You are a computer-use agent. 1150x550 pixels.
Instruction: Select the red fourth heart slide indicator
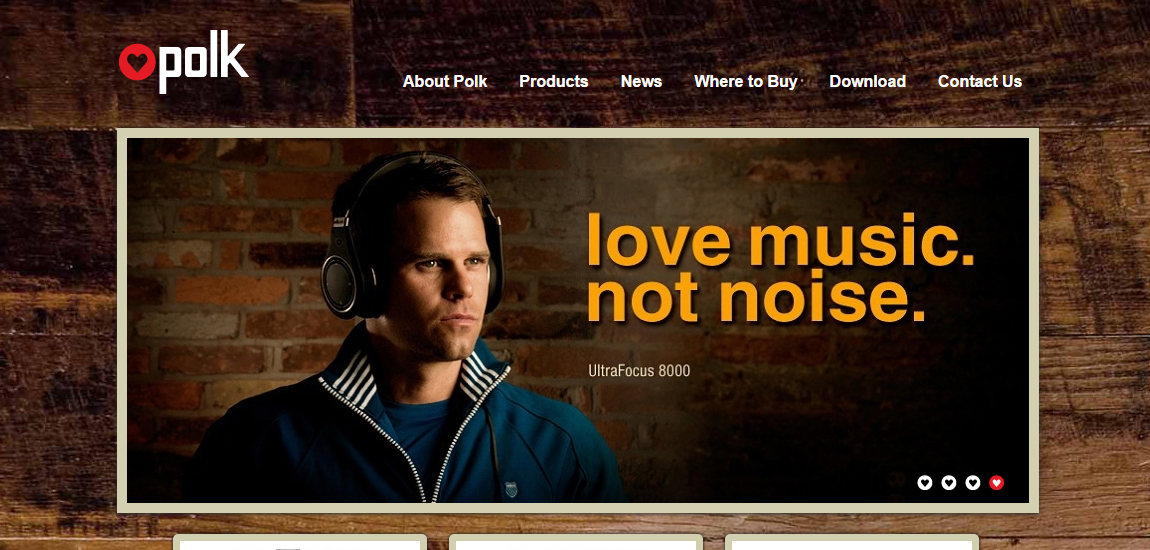click(x=996, y=483)
